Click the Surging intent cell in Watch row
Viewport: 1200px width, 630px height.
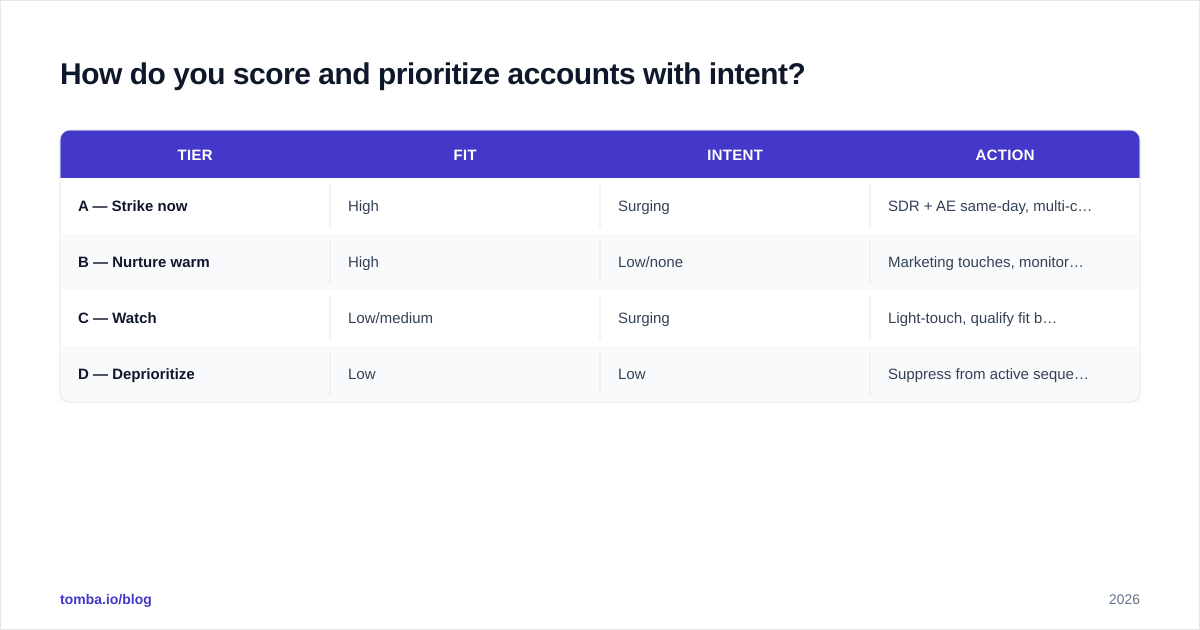(x=735, y=318)
